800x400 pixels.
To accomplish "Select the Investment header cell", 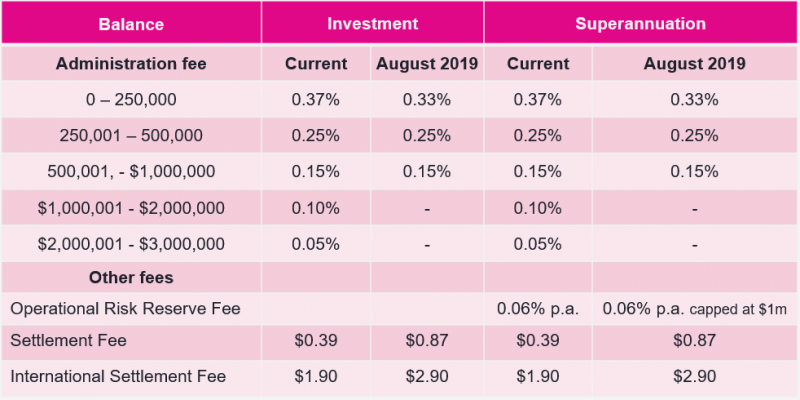I will click(372, 23).
